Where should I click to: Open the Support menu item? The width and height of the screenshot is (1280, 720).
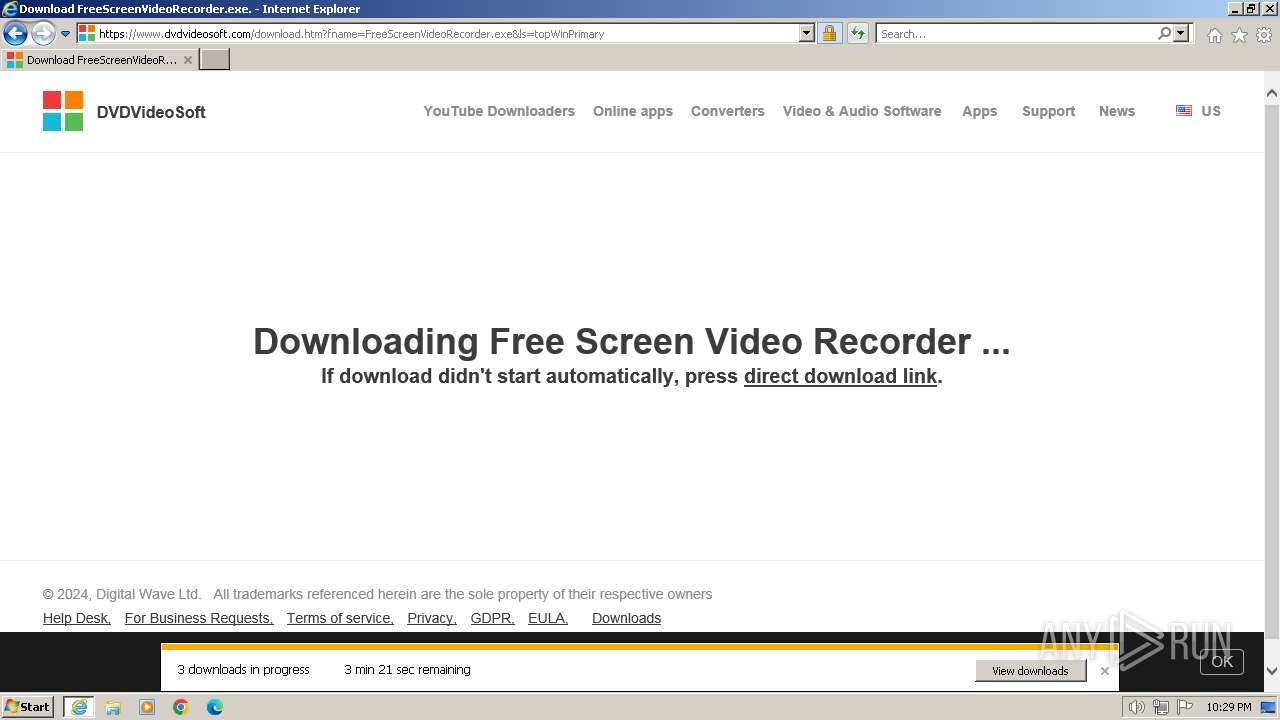pyautogui.click(x=1049, y=111)
